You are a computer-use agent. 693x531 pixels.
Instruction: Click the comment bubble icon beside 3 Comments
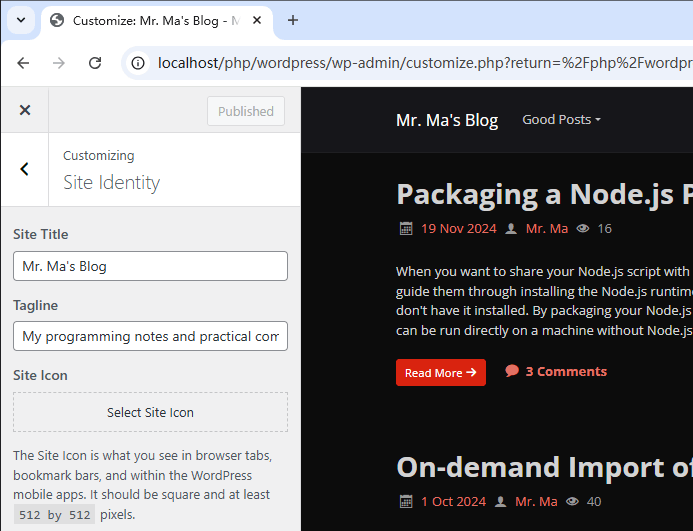pyautogui.click(x=512, y=371)
